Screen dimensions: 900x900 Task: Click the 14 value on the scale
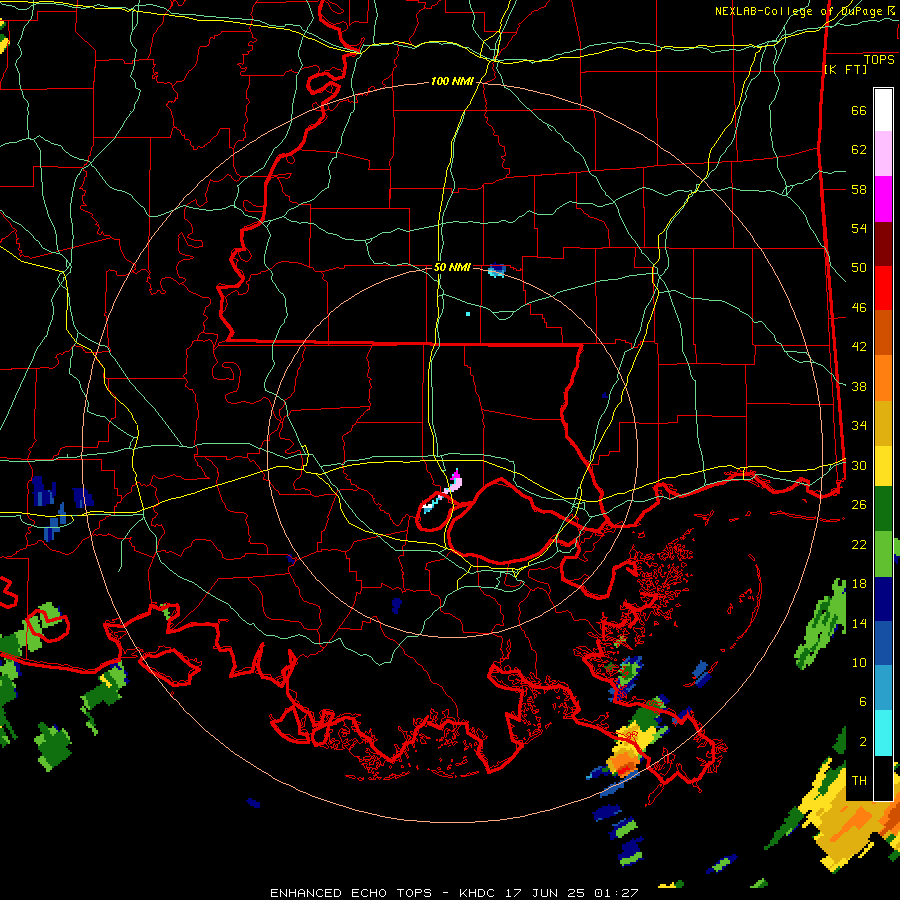859,623
